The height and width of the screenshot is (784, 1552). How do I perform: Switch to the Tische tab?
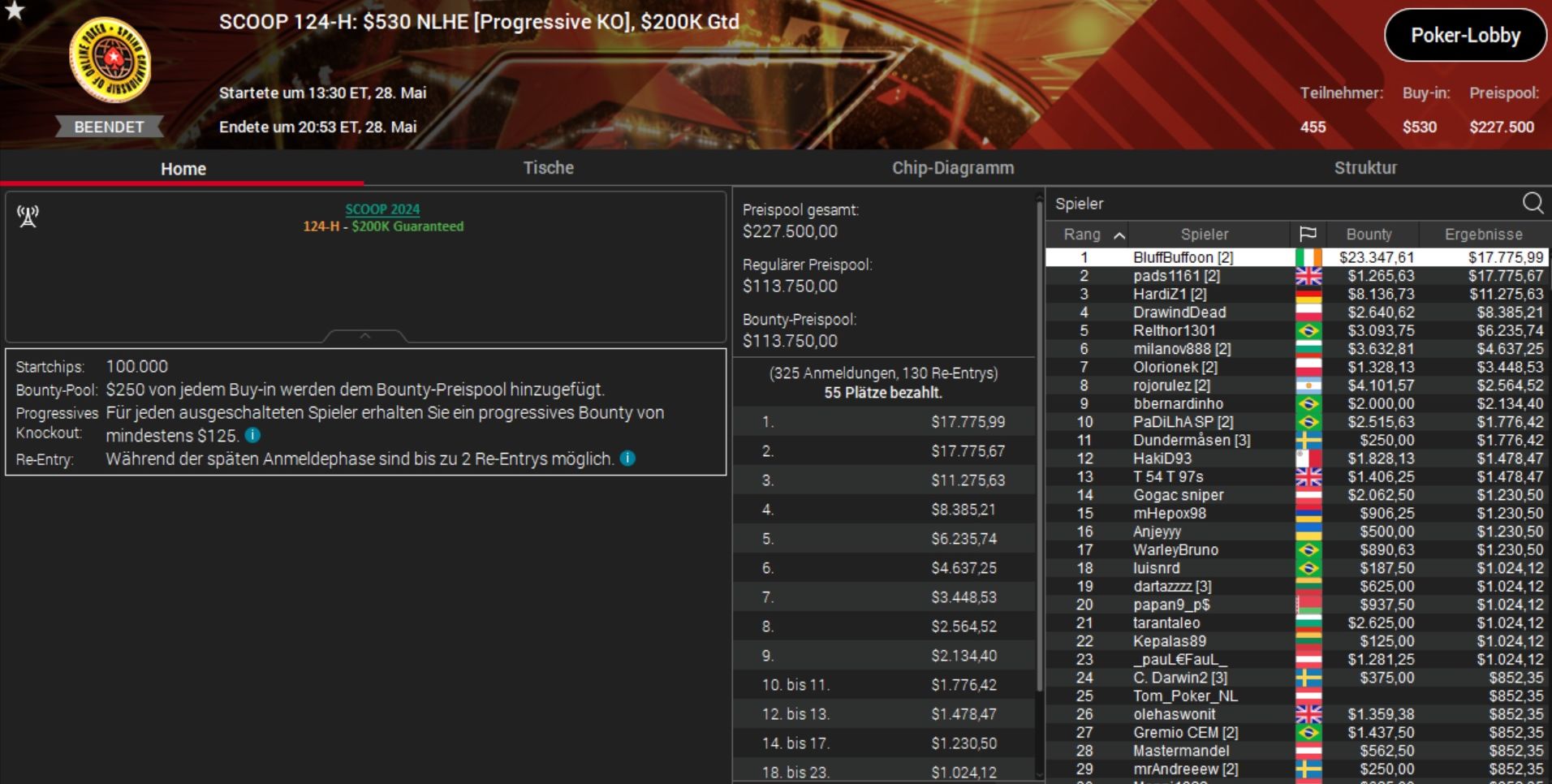pyautogui.click(x=549, y=168)
